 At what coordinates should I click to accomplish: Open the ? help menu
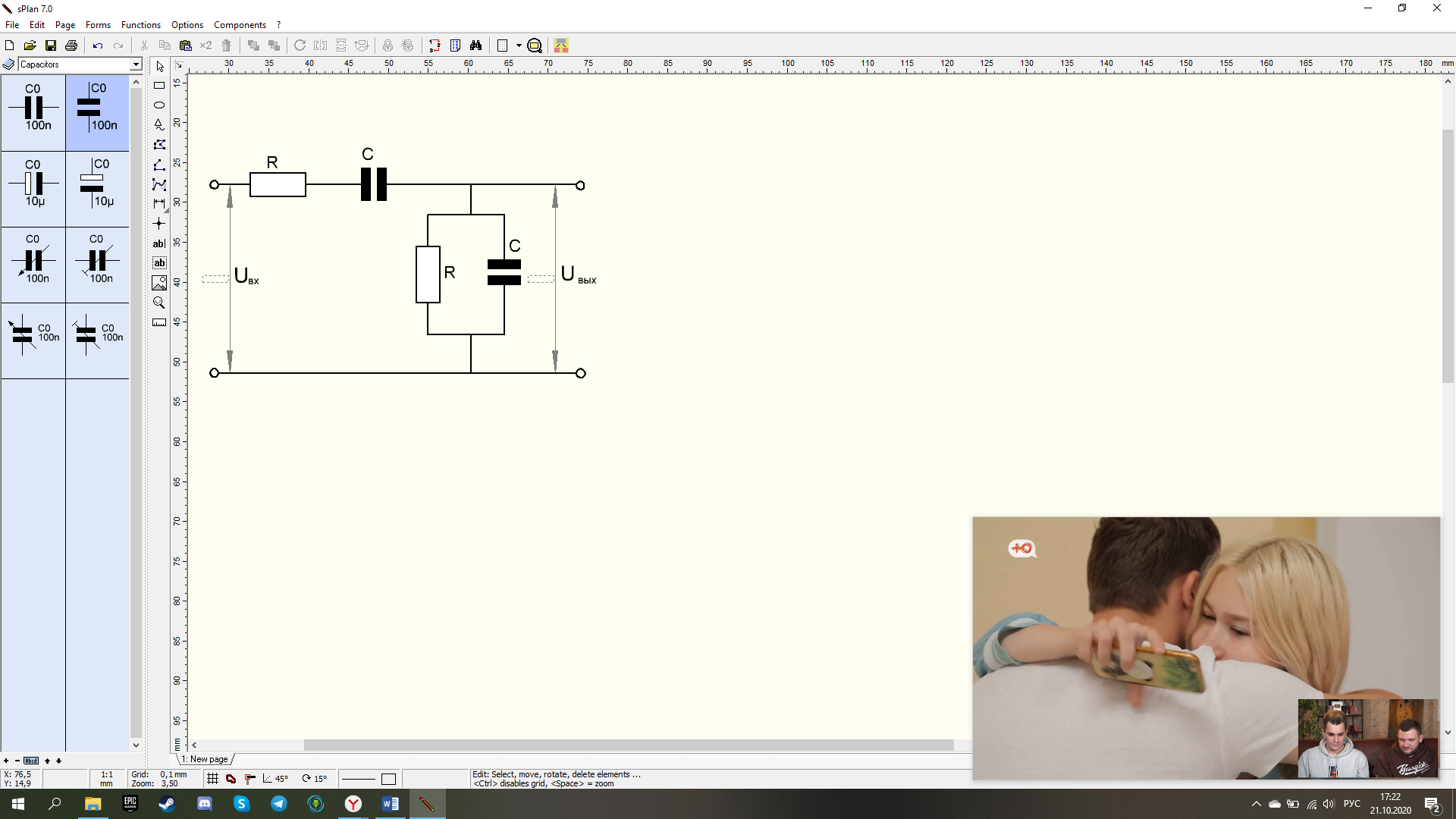click(278, 25)
